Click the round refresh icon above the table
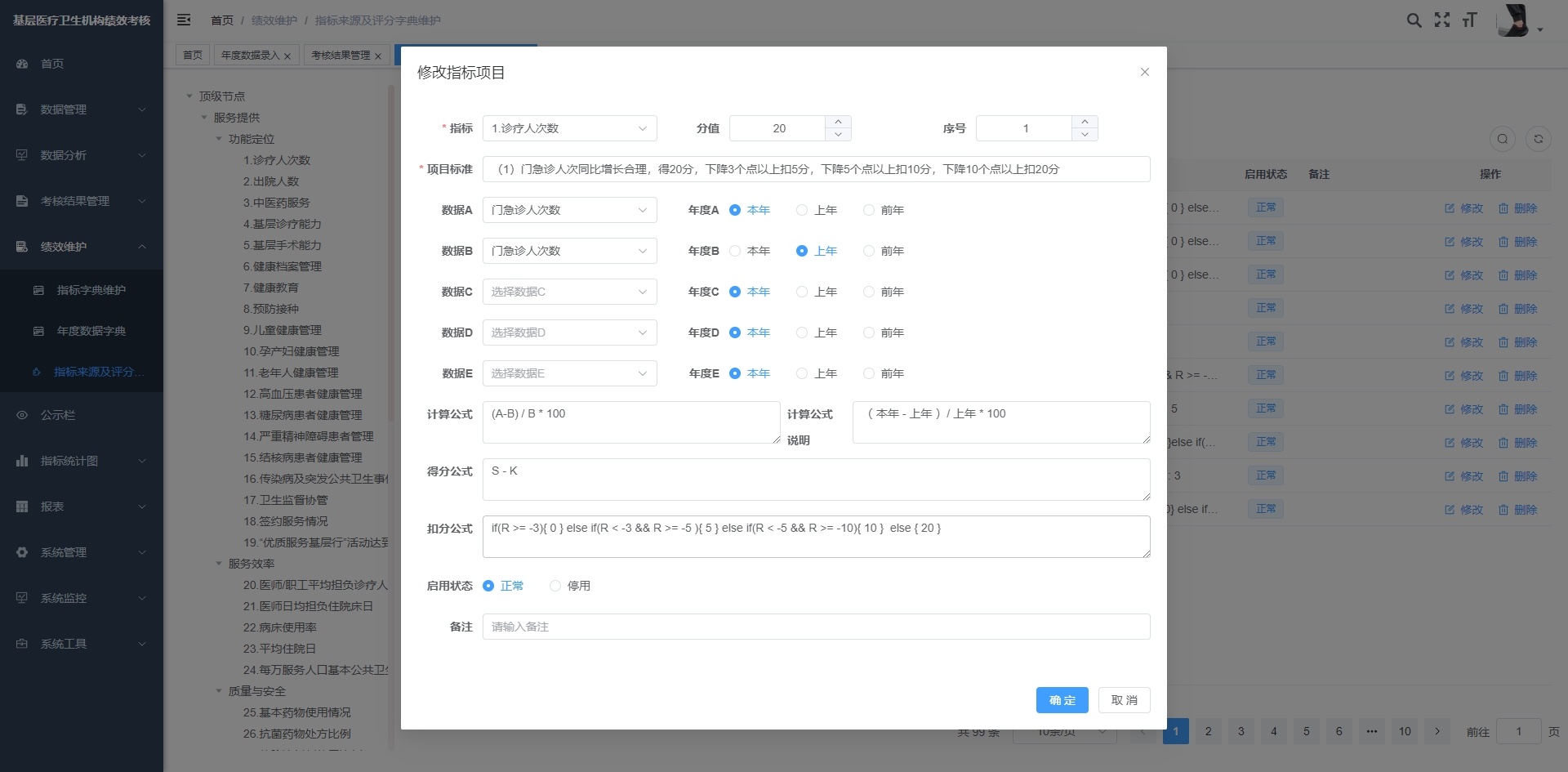Viewport: 1568px width, 772px height. tap(1539, 139)
